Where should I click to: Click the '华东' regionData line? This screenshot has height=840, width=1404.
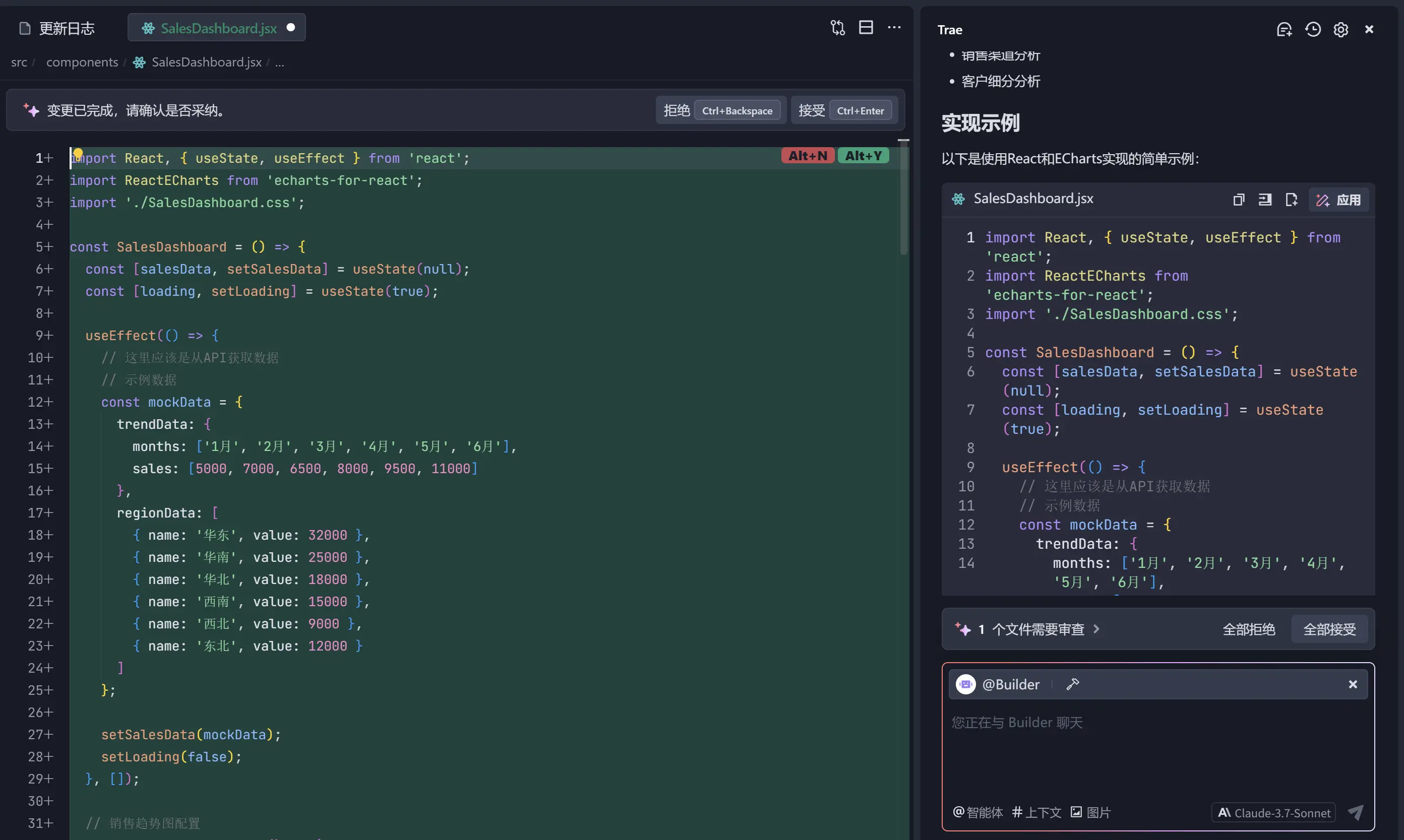coord(251,536)
